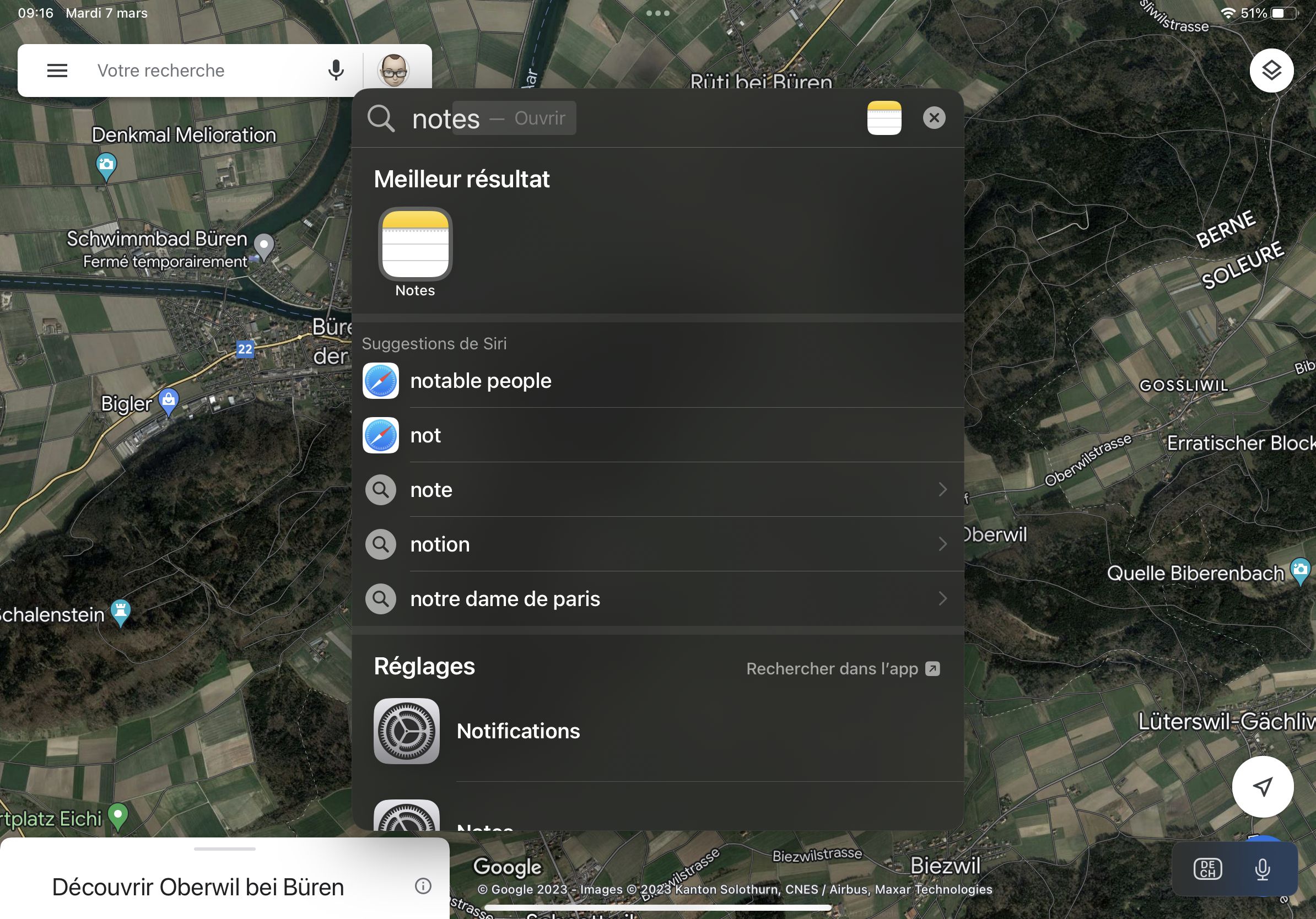This screenshot has width=1316, height=919.
Task: Open the Notes app in the best result
Action: pos(416,252)
